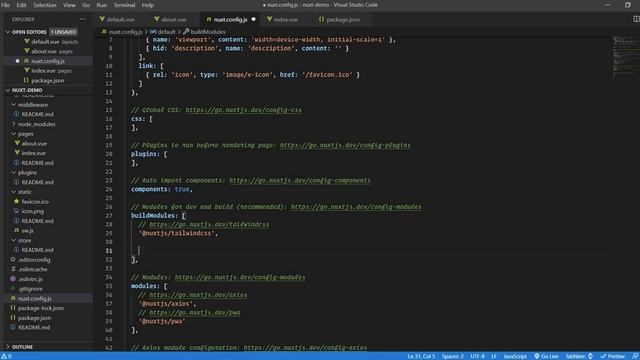Select nuxt.config.js in Open Editors list
The height and width of the screenshot is (360, 640).
[x=48, y=61]
